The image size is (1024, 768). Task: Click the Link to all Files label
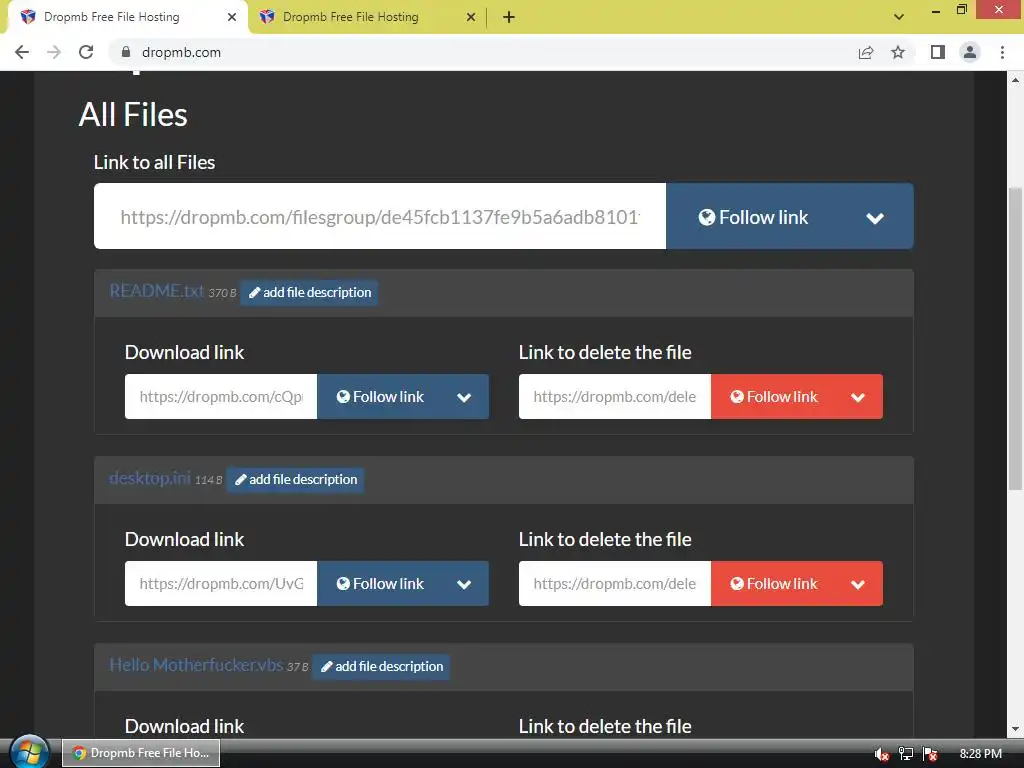point(154,162)
